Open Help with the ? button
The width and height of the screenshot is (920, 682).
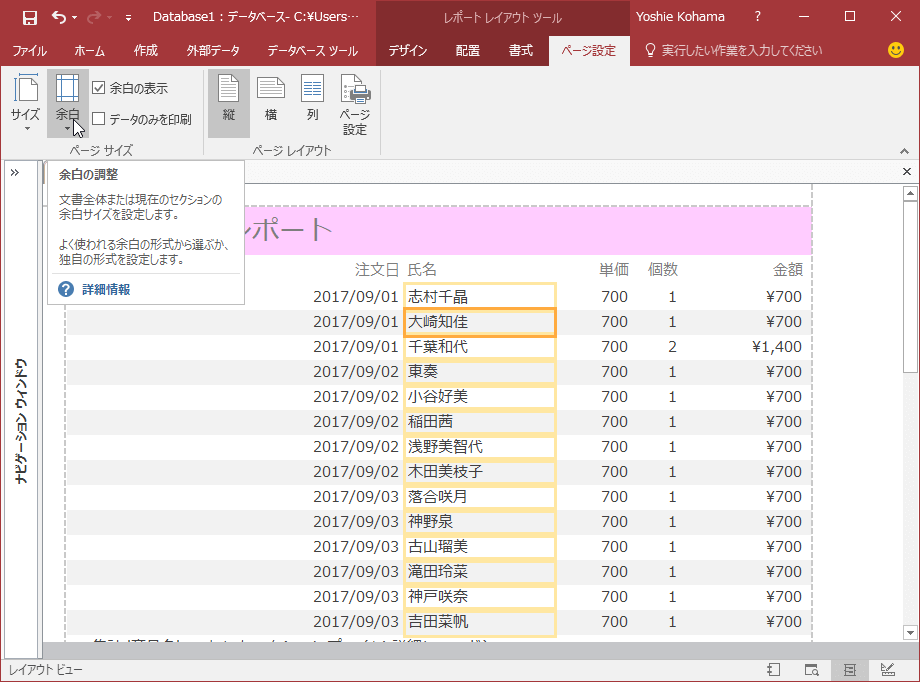(757, 17)
